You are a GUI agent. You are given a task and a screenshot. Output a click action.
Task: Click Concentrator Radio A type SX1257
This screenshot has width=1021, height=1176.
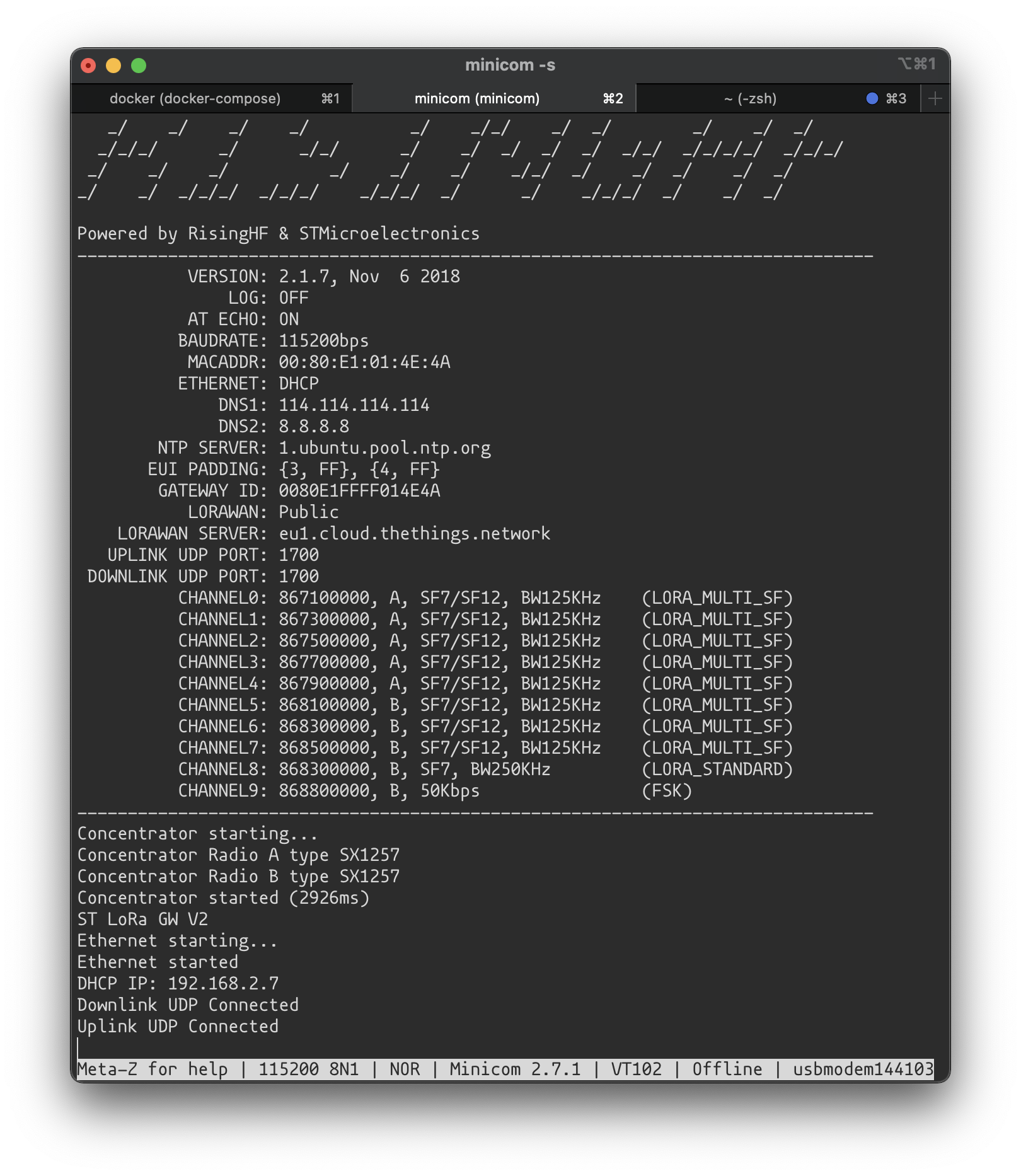coord(238,855)
